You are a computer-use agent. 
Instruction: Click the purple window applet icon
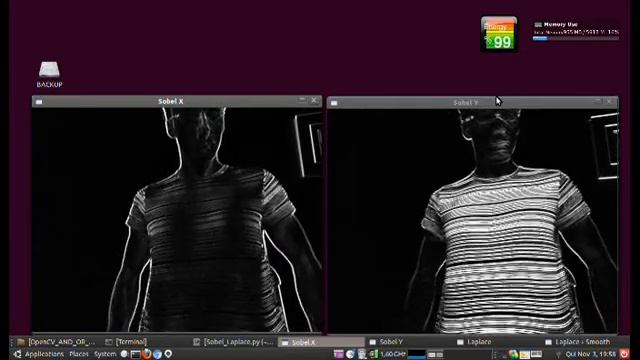pyautogui.click(x=339, y=354)
